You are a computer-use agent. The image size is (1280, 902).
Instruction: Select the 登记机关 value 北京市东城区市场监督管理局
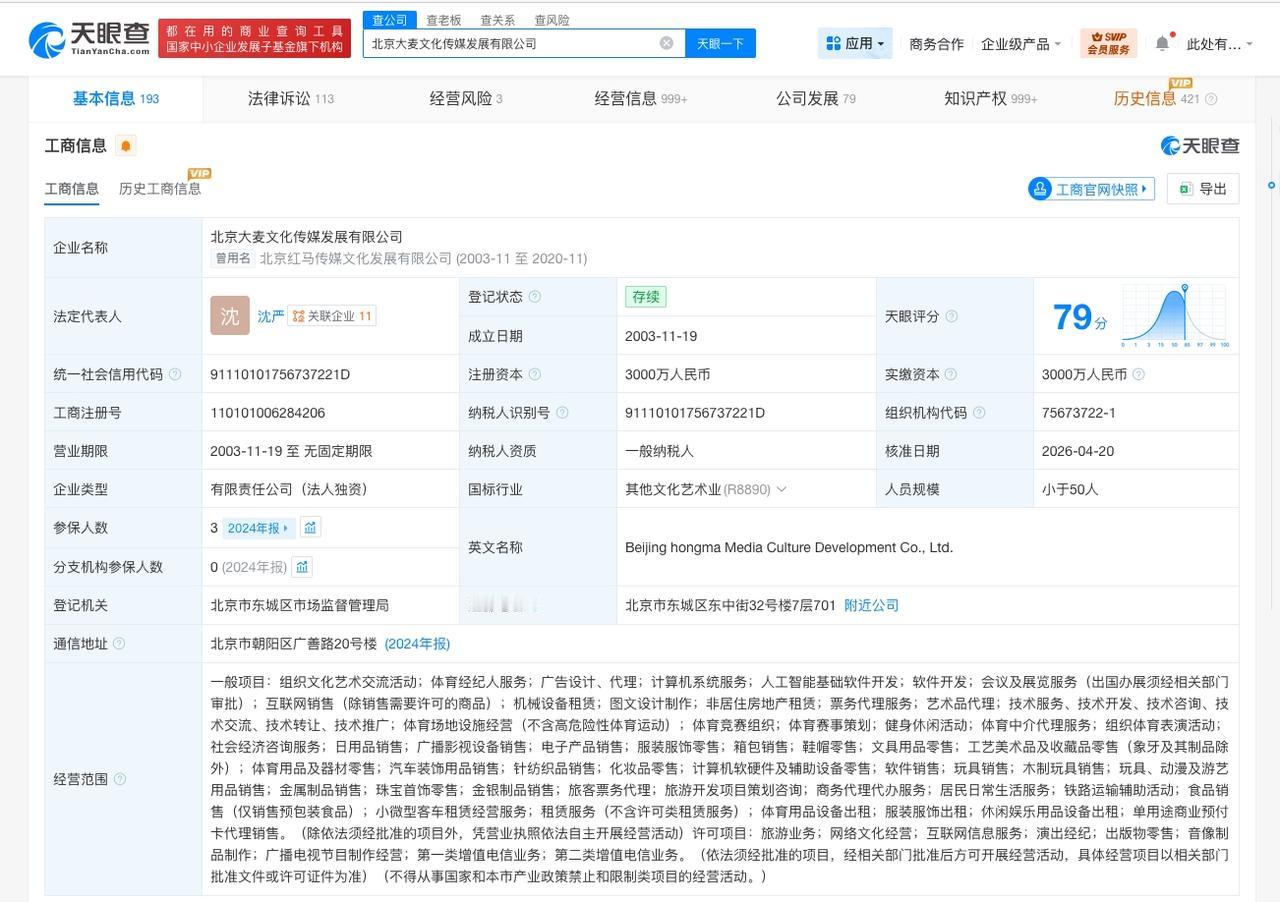[x=300, y=605]
